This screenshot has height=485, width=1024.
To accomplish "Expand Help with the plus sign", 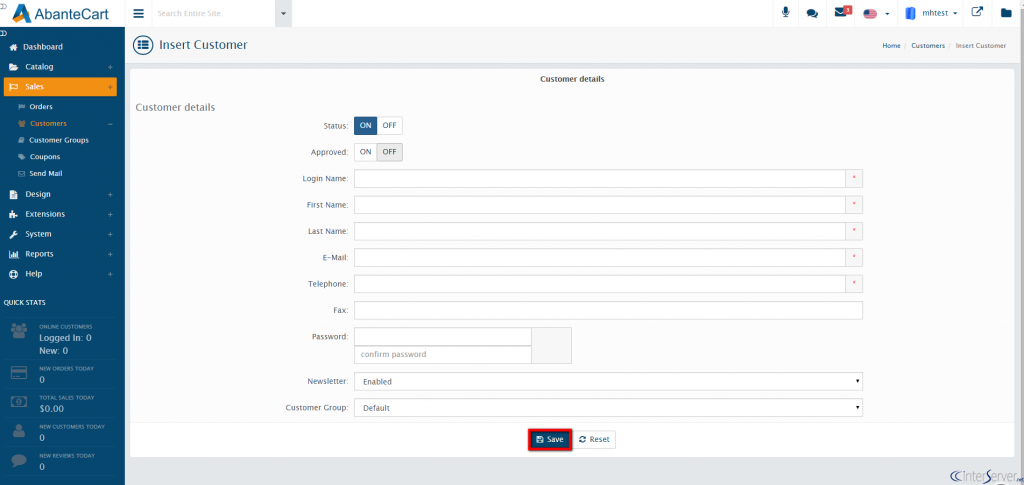I will click(x=110, y=274).
